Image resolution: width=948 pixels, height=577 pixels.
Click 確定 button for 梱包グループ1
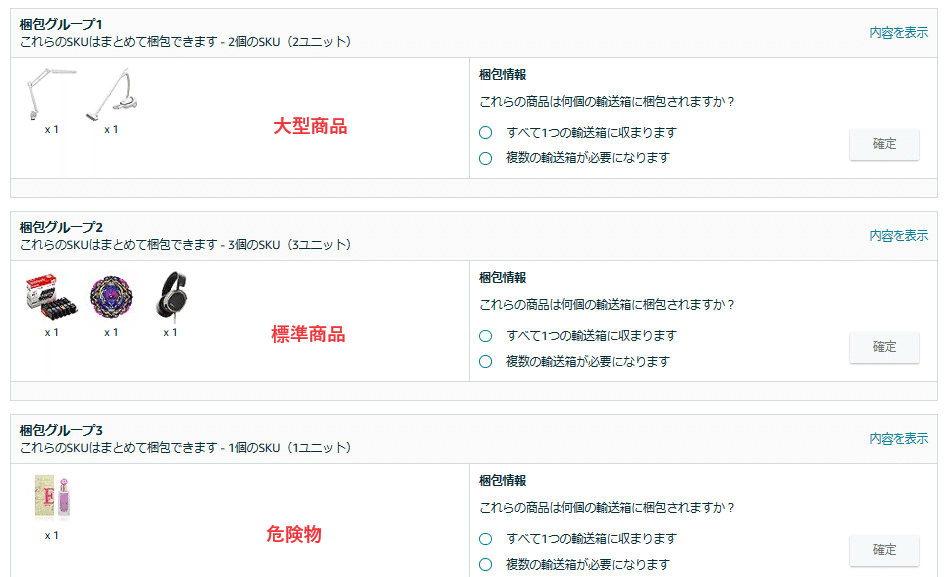884,144
